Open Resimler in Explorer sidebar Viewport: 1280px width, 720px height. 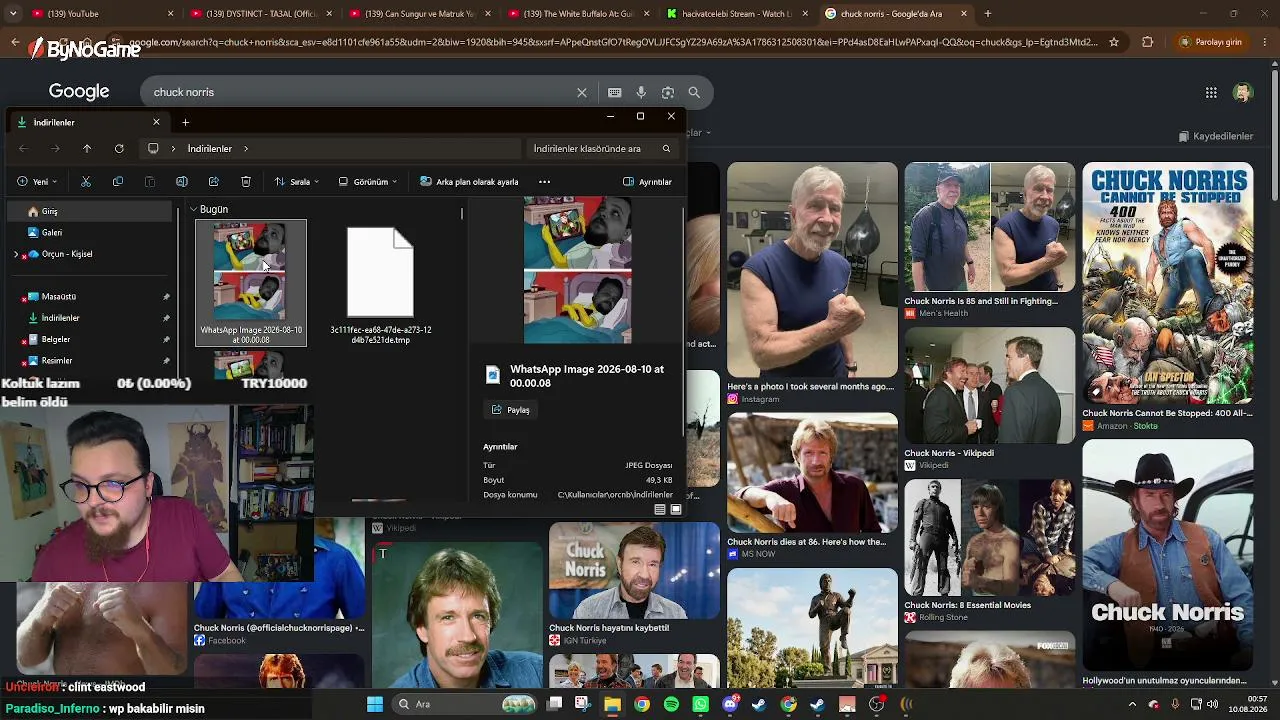coord(90,361)
